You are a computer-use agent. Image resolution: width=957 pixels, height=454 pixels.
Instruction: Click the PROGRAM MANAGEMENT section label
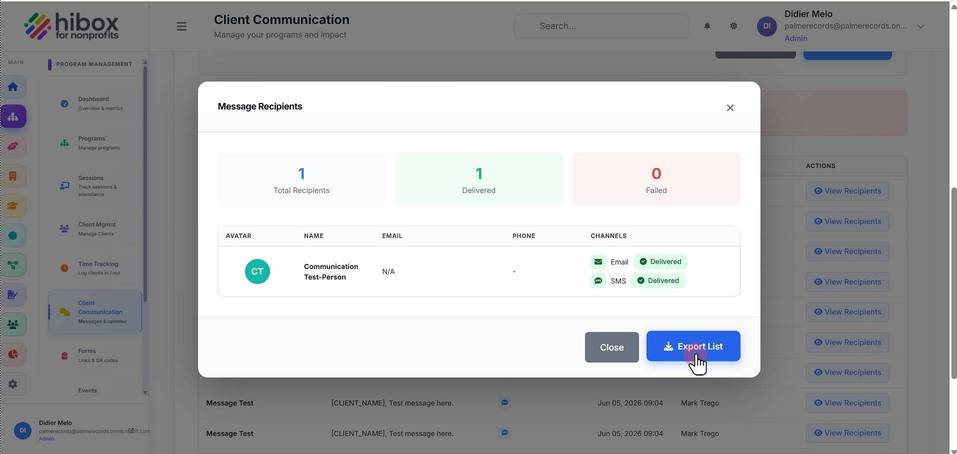tap(94, 64)
